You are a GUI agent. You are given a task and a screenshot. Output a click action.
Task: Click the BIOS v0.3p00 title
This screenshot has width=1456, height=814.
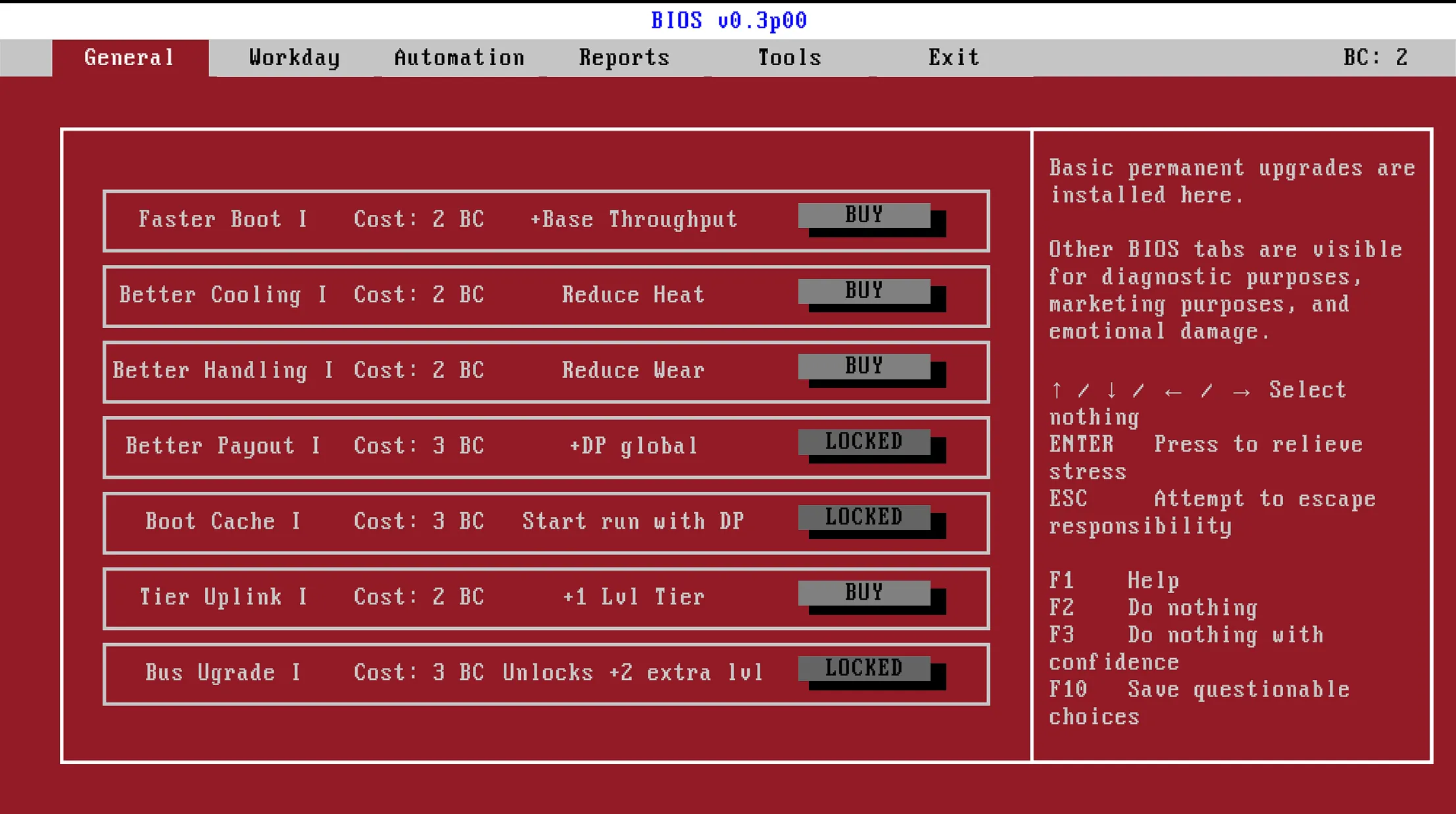(729, 20)
